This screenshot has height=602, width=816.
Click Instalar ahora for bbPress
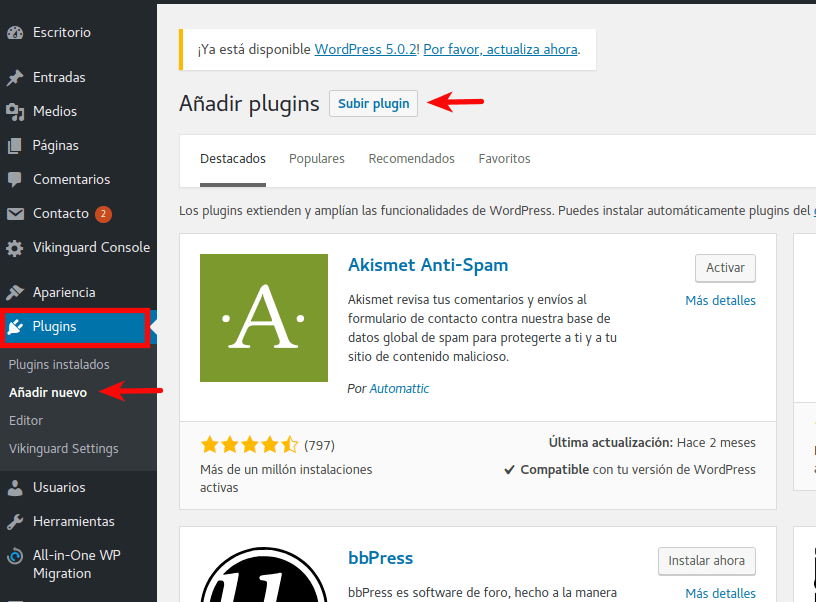pyautogui.click(x=706, y=561)
